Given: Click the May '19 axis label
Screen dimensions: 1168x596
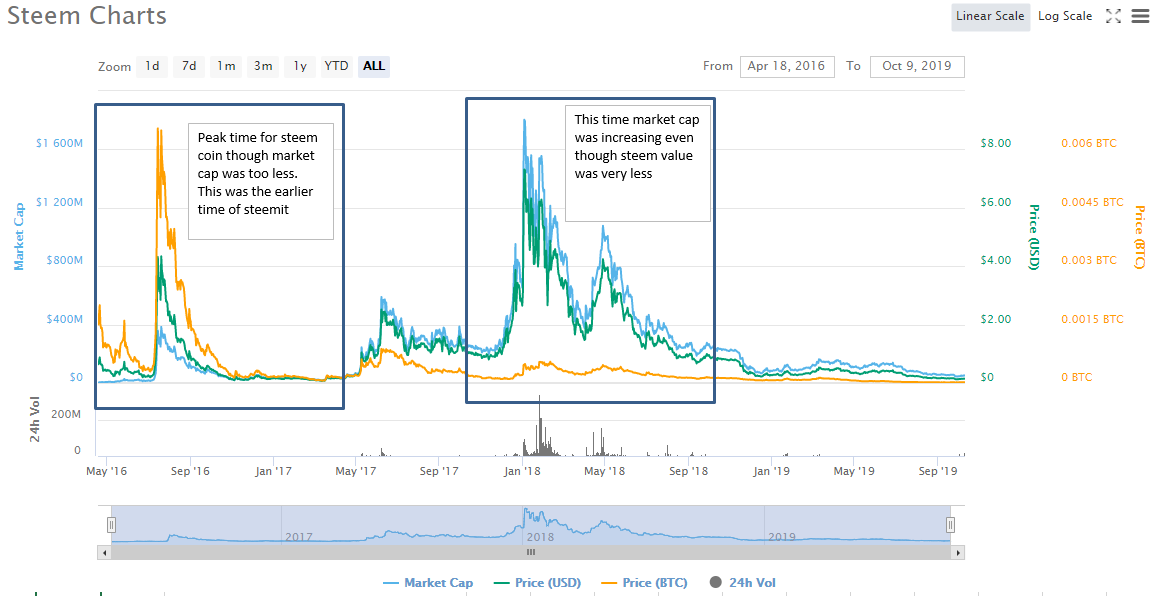Looking at the screenshot, I should [854, 471].
